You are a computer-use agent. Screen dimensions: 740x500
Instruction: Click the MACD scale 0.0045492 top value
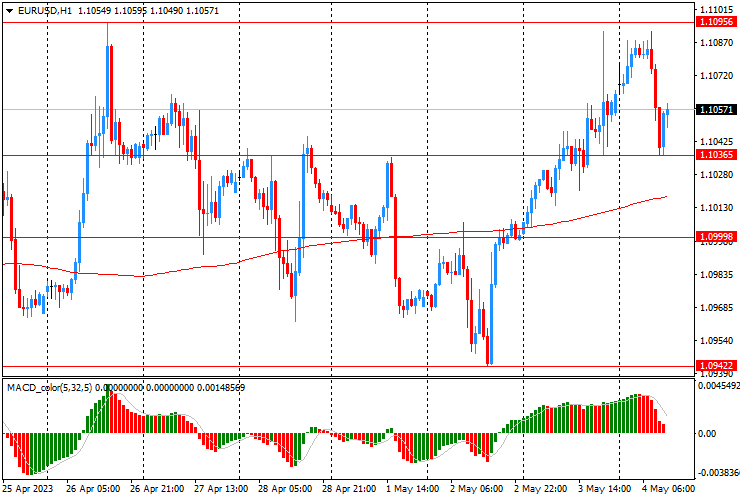(x=718, y=386)
